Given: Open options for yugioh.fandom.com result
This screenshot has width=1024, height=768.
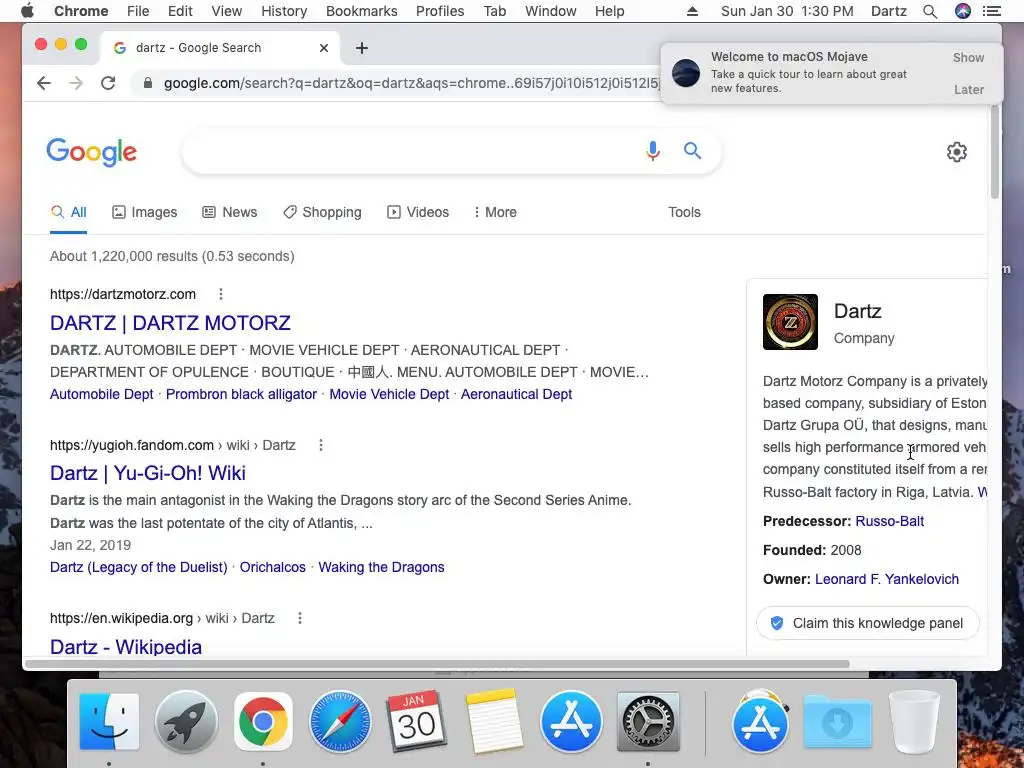Looking at the screenshot, I should pos(321,445).
